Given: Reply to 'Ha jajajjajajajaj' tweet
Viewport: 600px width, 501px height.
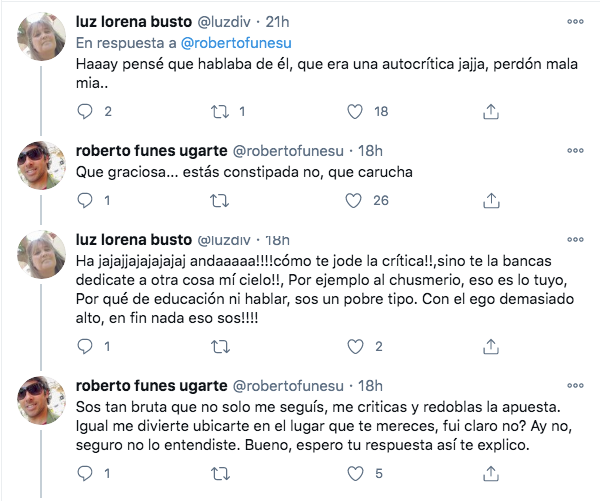Looking at the screenshot, I should coord(85,347).
